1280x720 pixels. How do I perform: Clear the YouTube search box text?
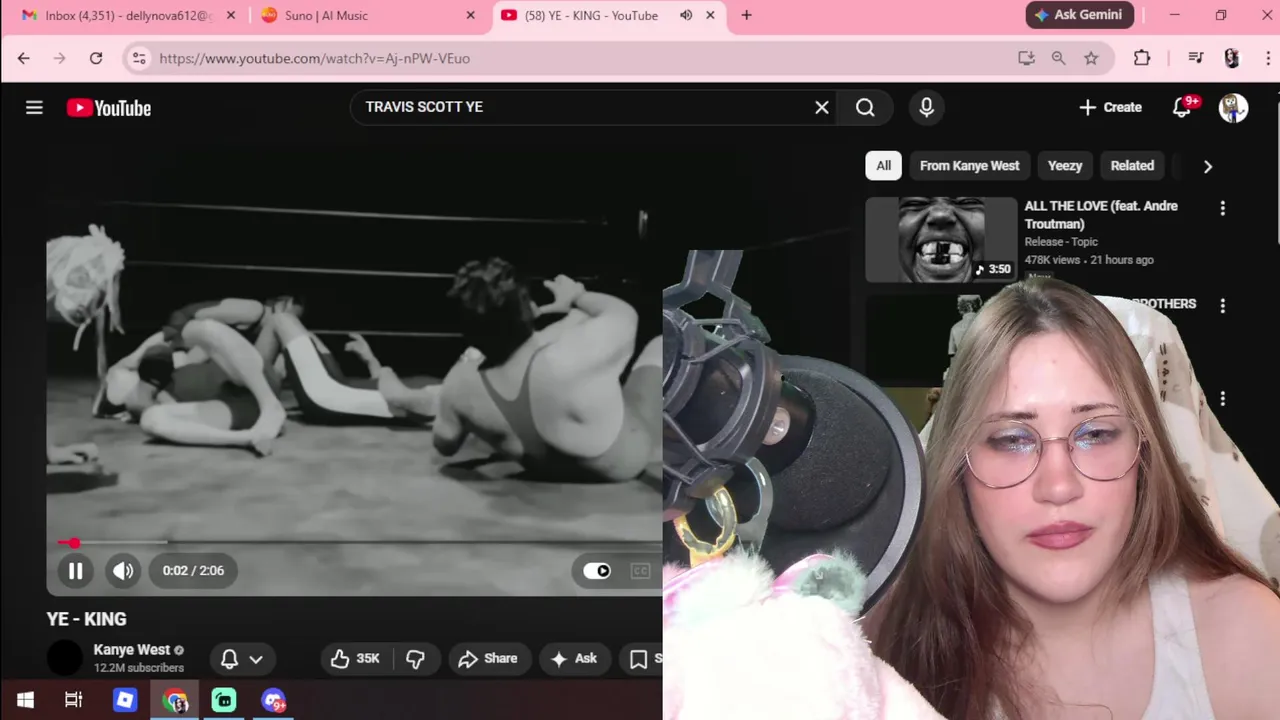coord(822,107)
